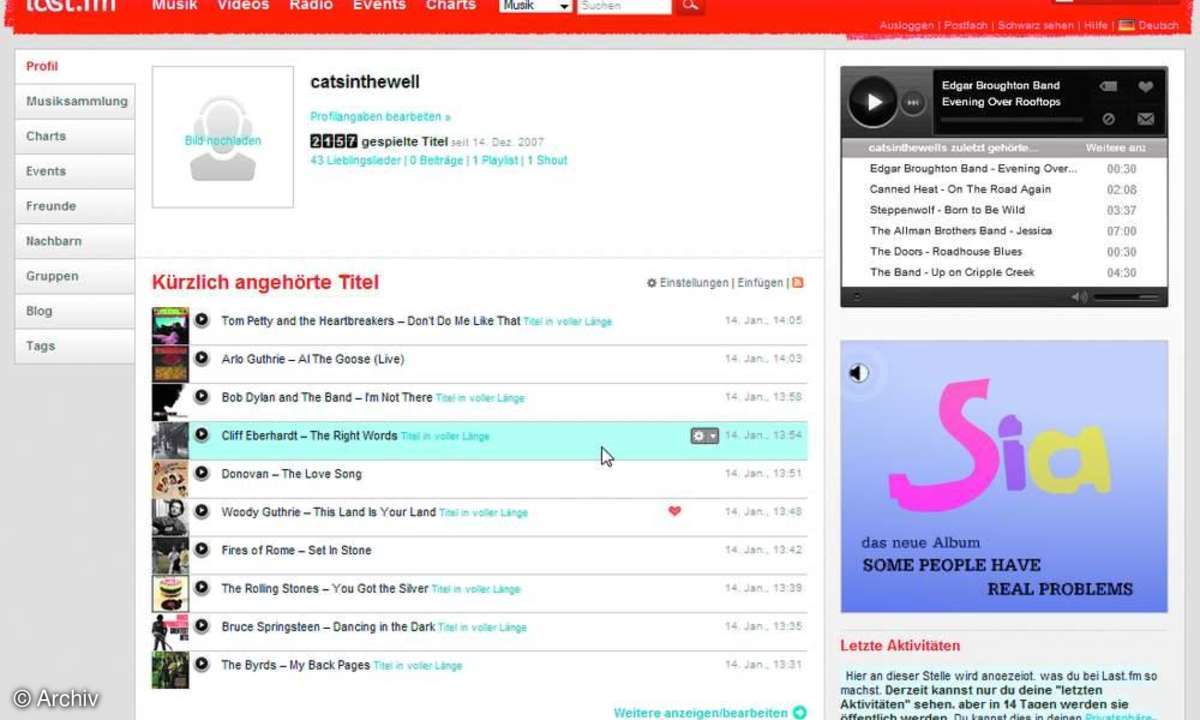The height and width of the screenshot is (720, 1200).
Task: Select the Musiksammlung sidebar tab
Action: 75,101
